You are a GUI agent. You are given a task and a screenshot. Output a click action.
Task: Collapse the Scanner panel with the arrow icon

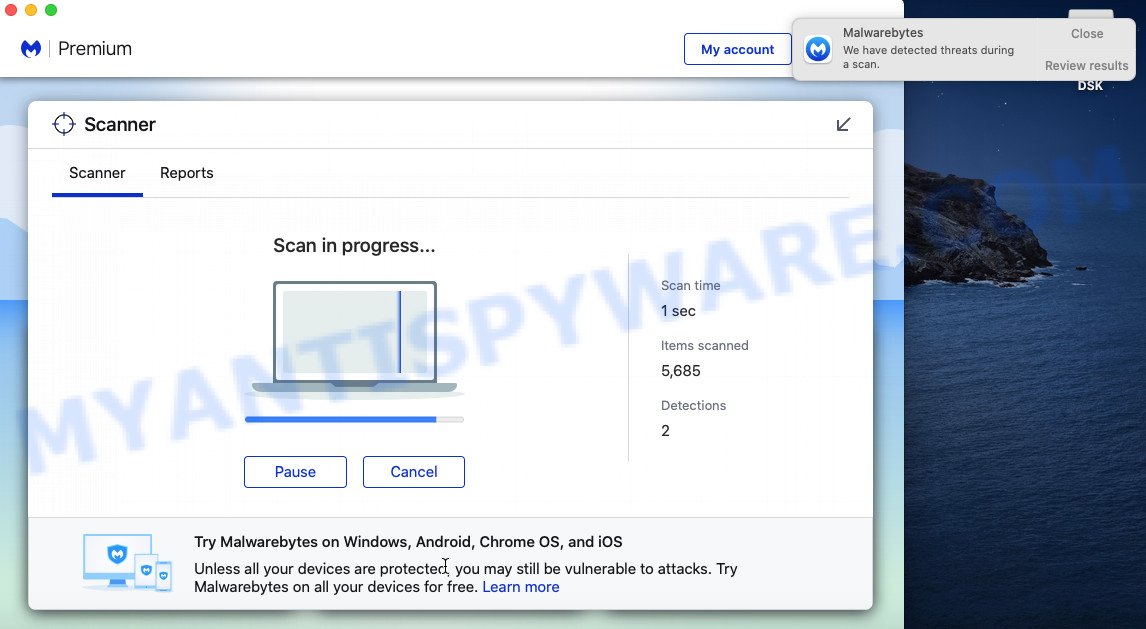pyautogui.click(x=843, y=124)
